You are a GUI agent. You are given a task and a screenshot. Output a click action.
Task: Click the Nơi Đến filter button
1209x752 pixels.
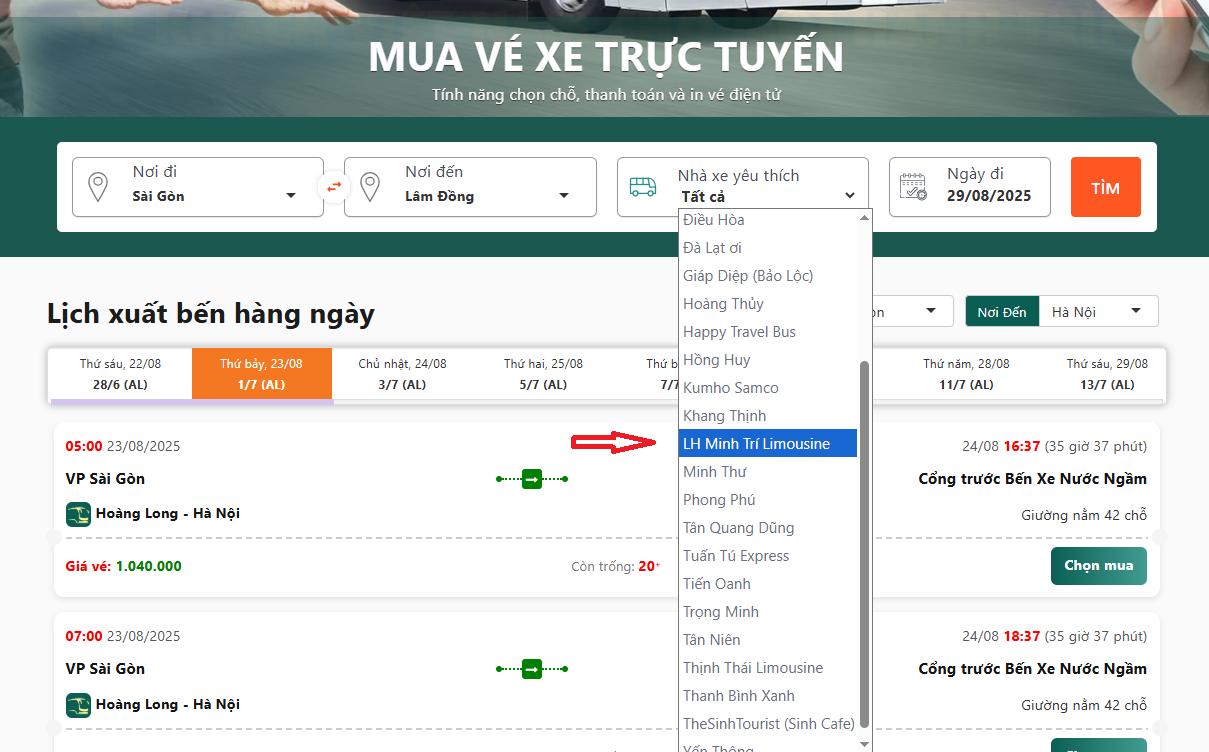(1002, 312)
